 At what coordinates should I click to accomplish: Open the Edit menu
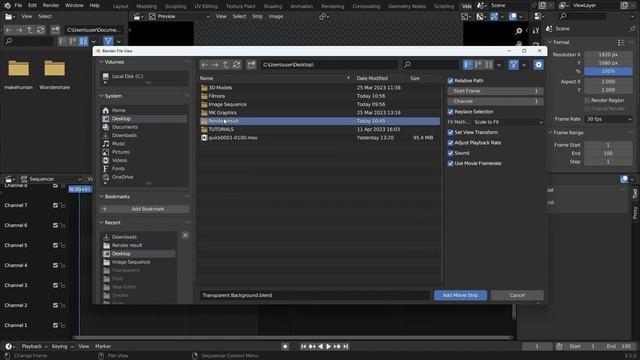pos(33,5)
